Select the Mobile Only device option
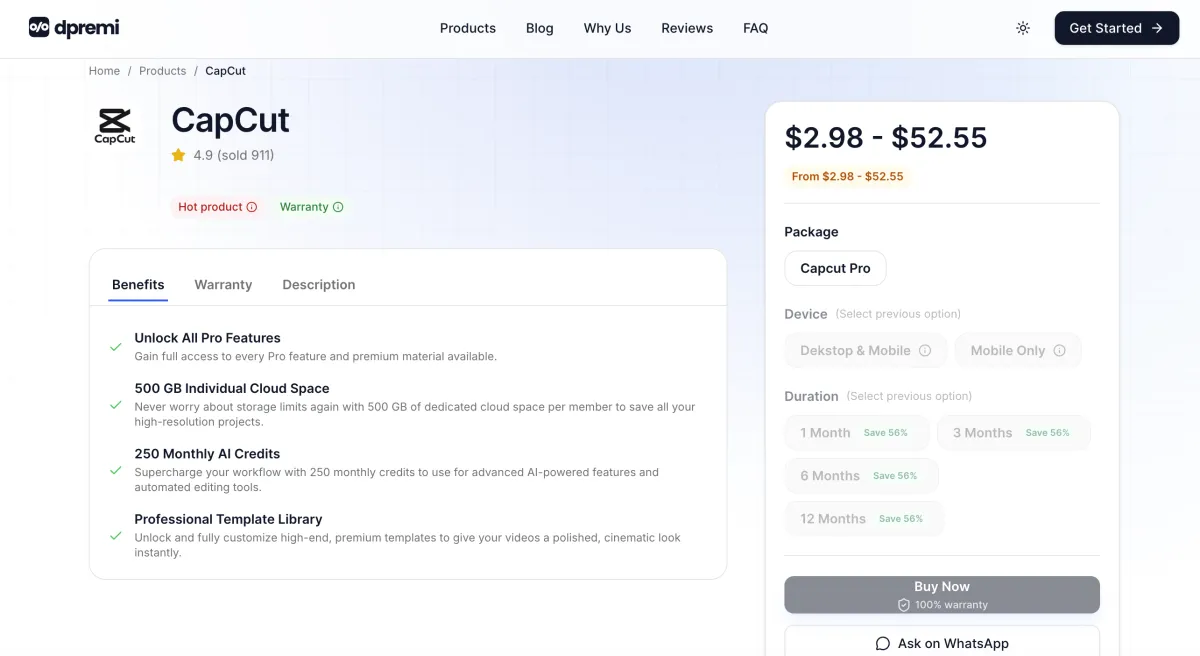This screenshot has height=656, width=1200. click(x=1017, y=350)
